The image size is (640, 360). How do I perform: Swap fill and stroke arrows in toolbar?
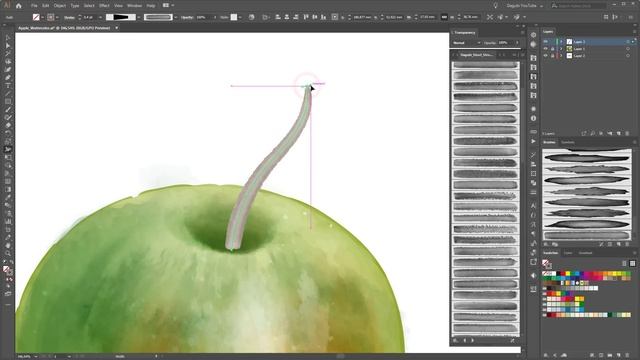(11, 262)
